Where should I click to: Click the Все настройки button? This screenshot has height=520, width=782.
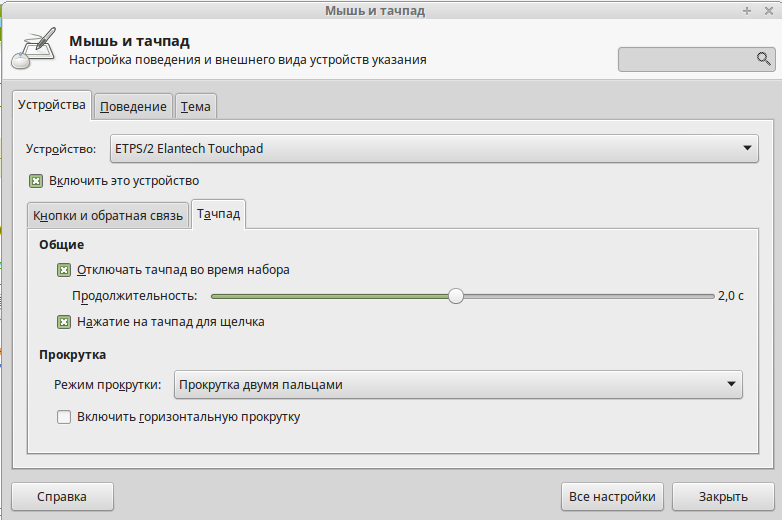click(x=612, y=496)
